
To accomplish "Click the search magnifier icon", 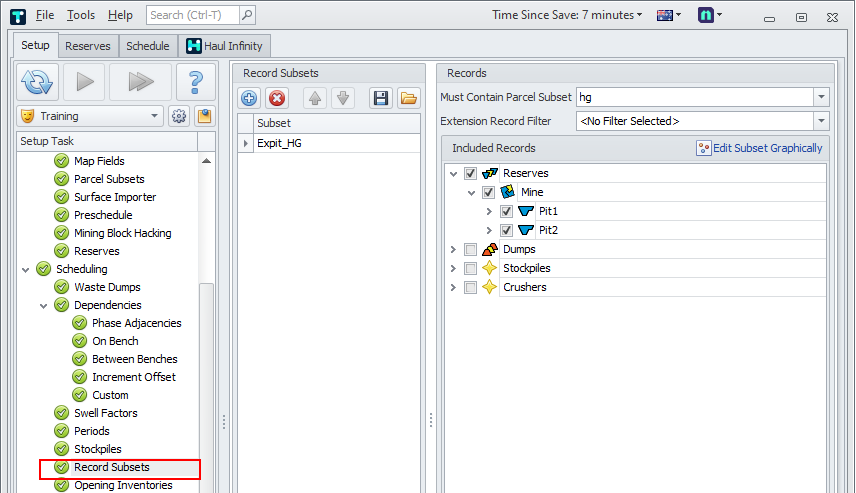I will coord(247,15).
